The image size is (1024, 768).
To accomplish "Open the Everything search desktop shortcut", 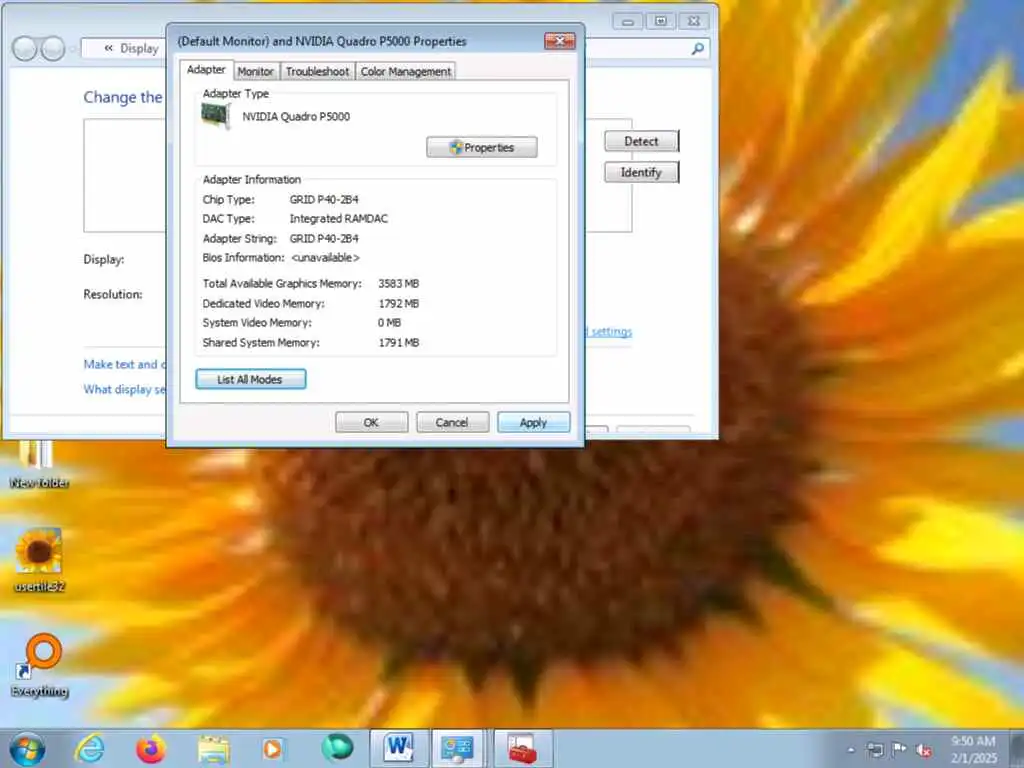I will [x=40, y=665].
